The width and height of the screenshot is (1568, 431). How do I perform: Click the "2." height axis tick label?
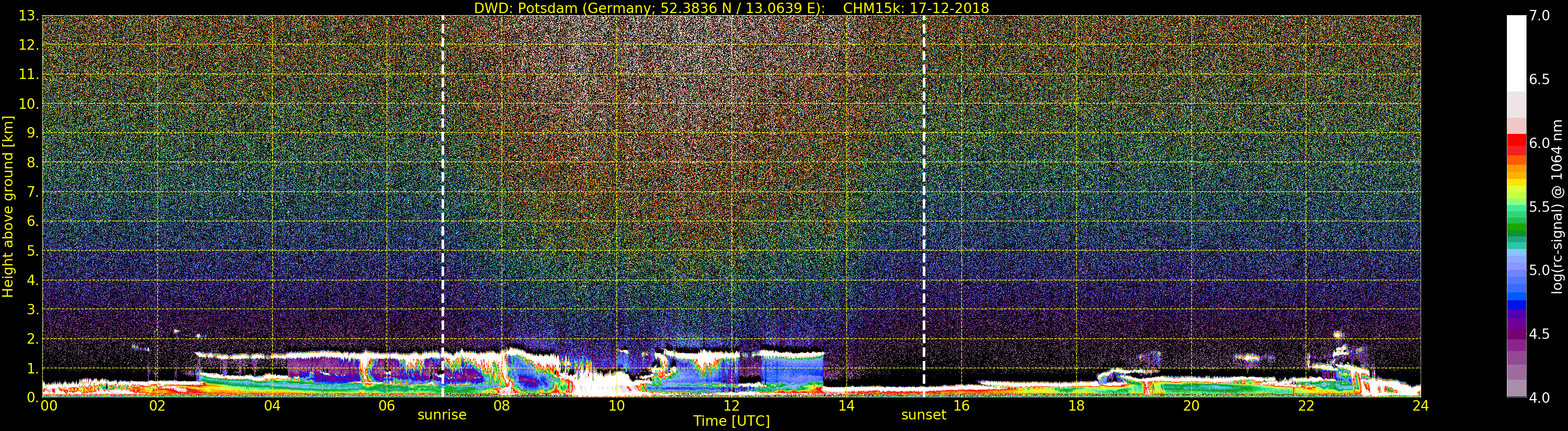(x=33, y=338)
